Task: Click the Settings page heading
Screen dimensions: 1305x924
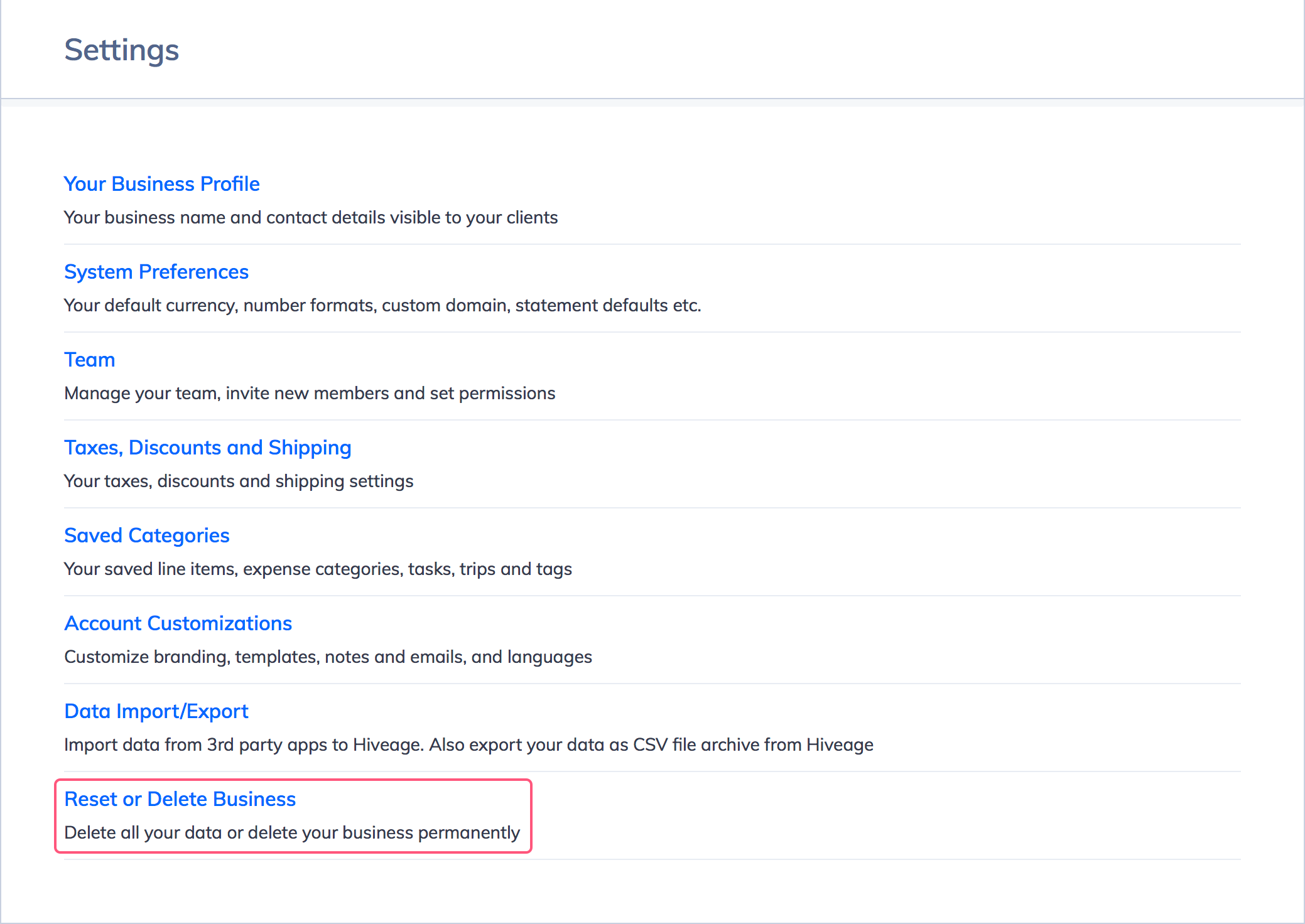Action: (121, 50)
